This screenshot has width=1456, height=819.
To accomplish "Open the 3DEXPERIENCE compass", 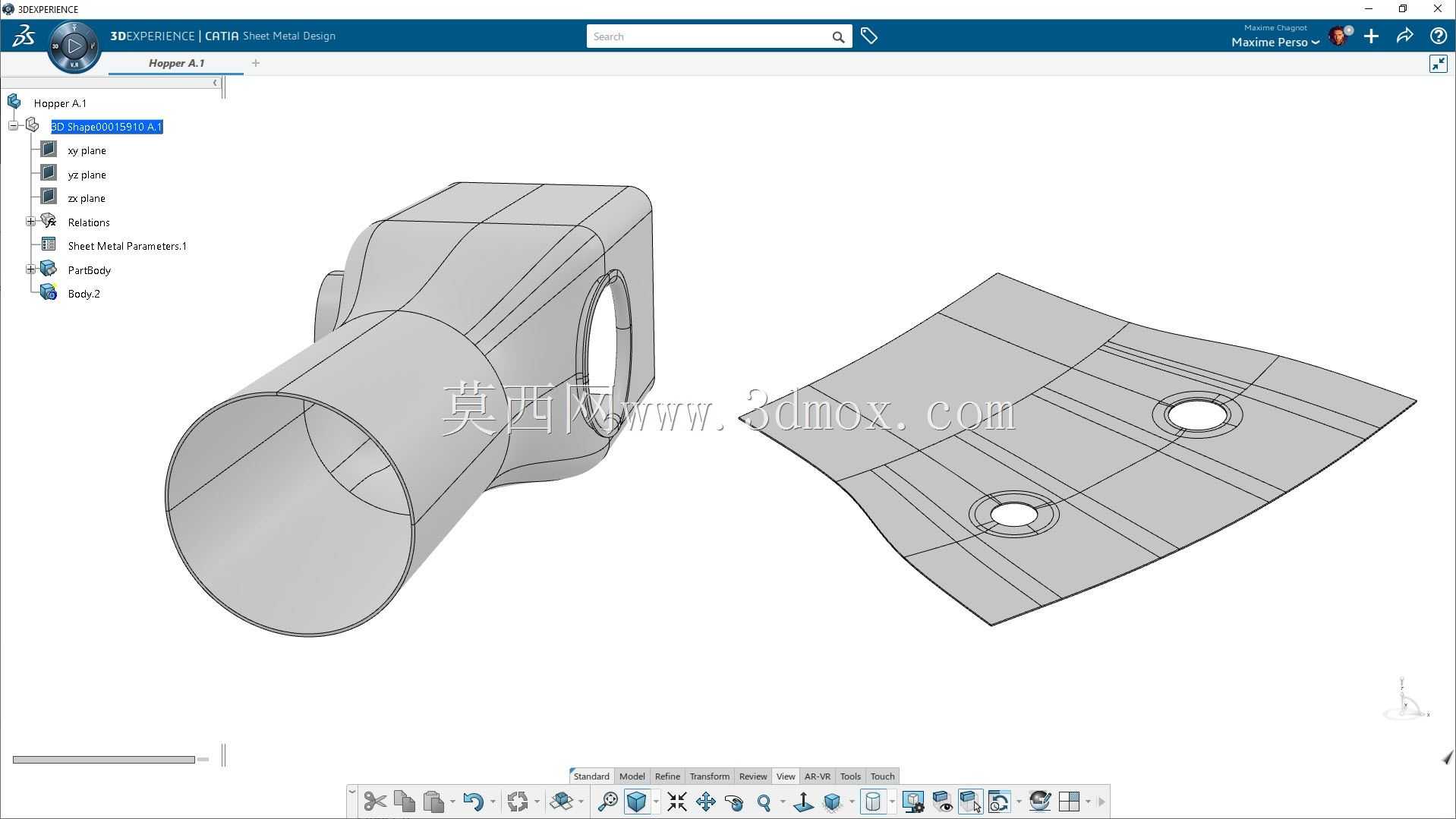I will [x=74, y=46].
